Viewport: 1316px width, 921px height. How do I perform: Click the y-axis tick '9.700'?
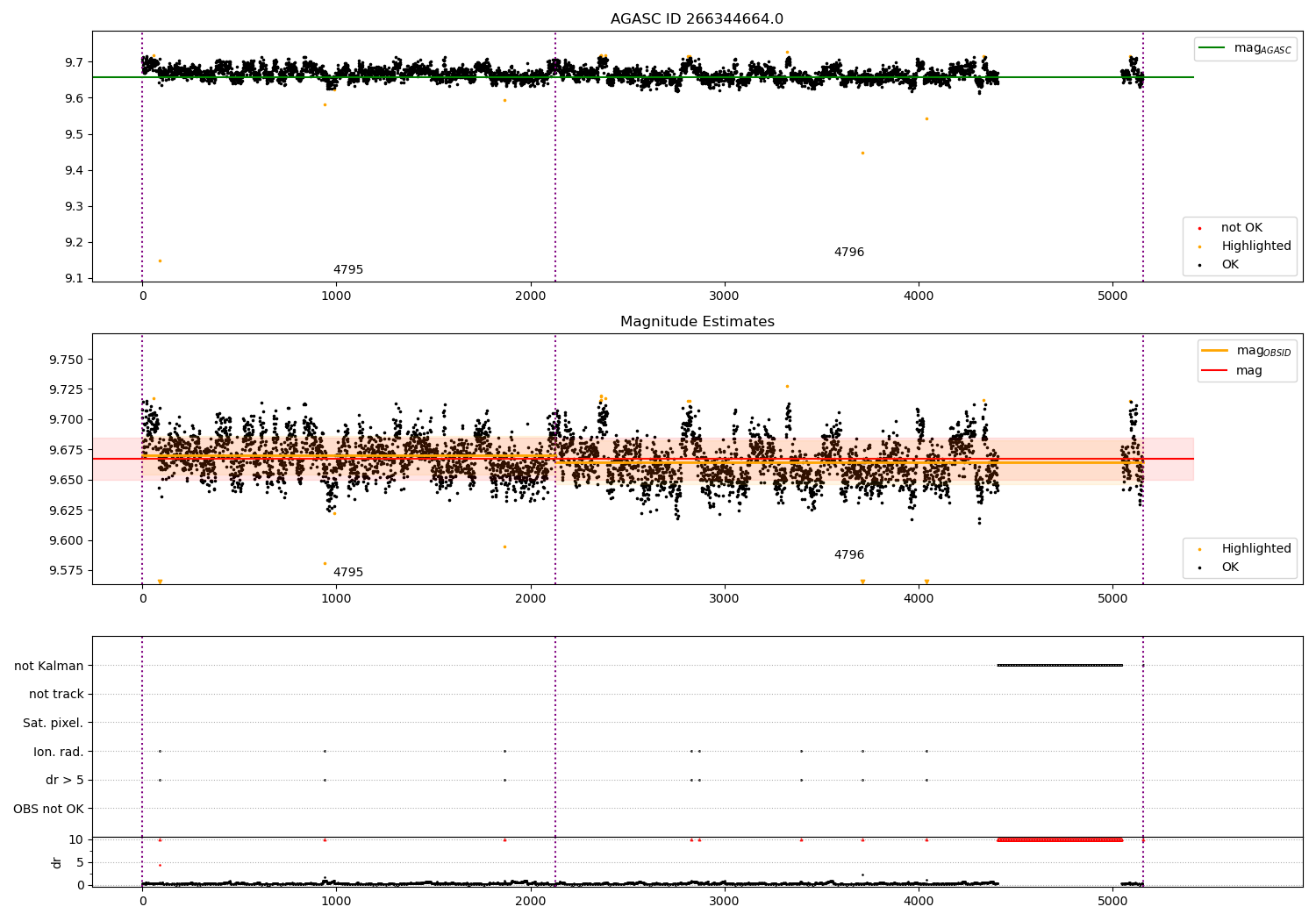pos(67,419)
